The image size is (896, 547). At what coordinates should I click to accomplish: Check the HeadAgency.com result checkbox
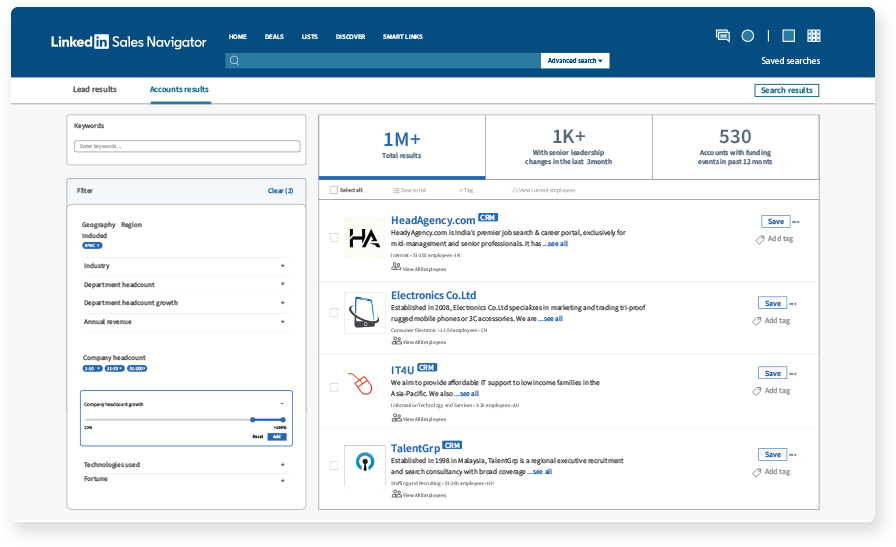tap(334, 237)
